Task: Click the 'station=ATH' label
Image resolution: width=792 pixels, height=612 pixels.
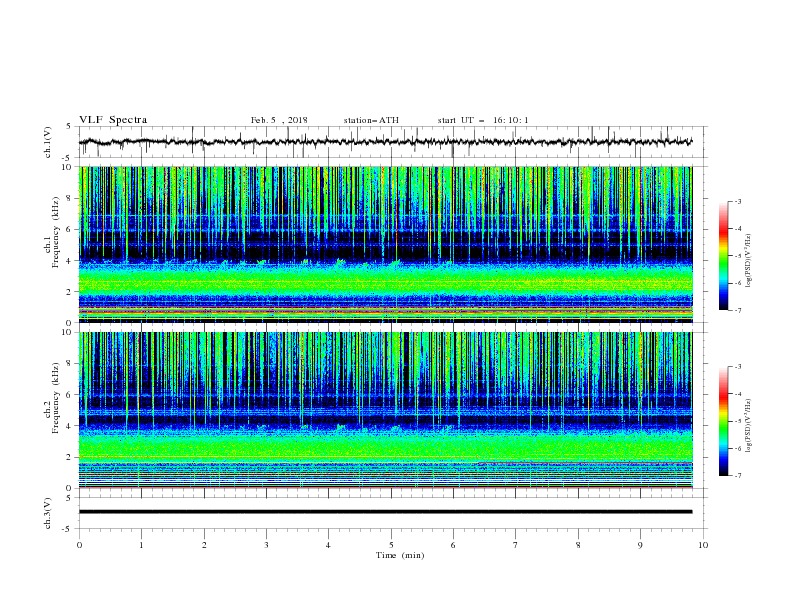Action: (x=371, y=120)
